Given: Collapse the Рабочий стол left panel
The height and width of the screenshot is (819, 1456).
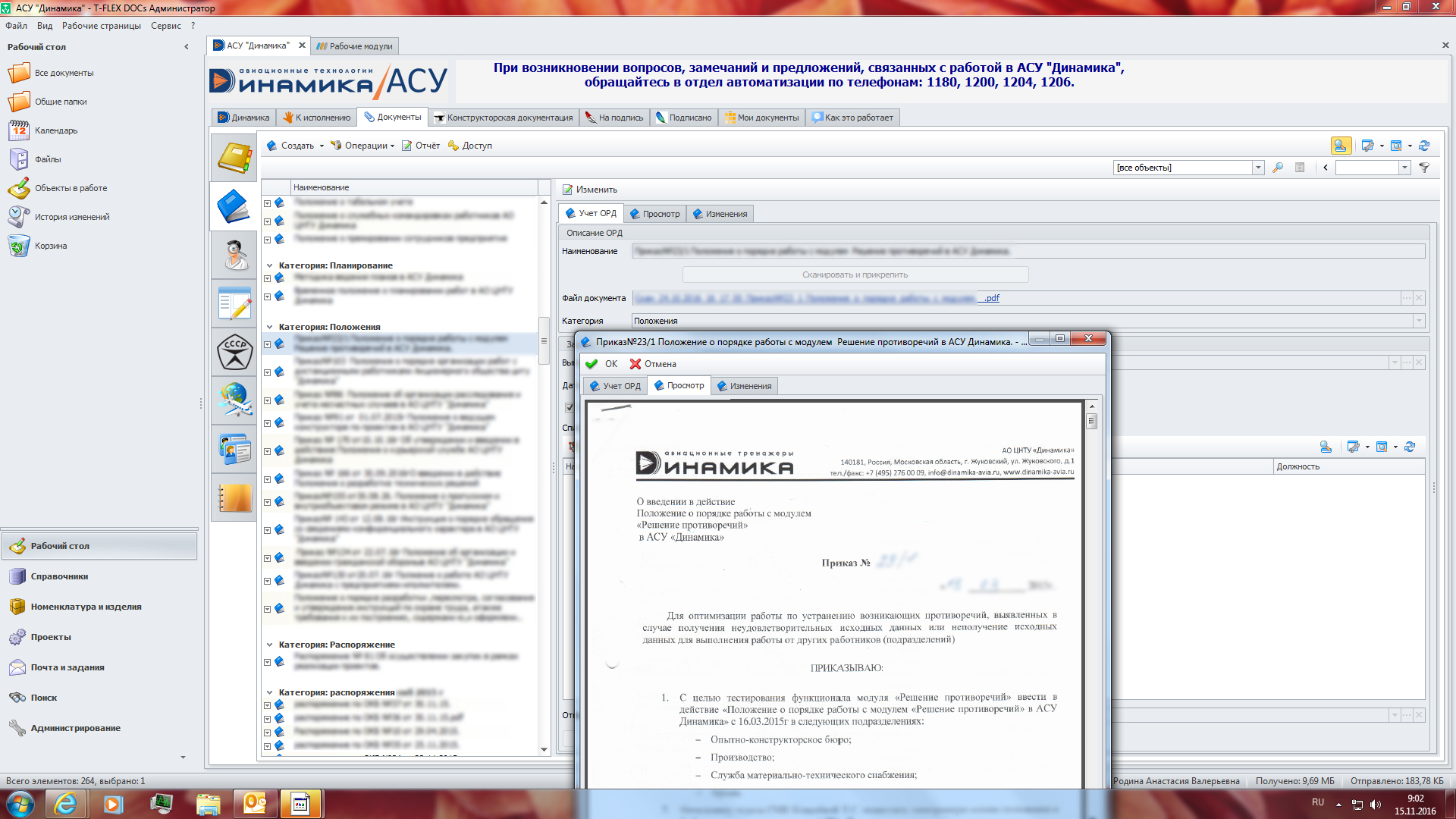Looking at the screenshot, I should (187, 47).
